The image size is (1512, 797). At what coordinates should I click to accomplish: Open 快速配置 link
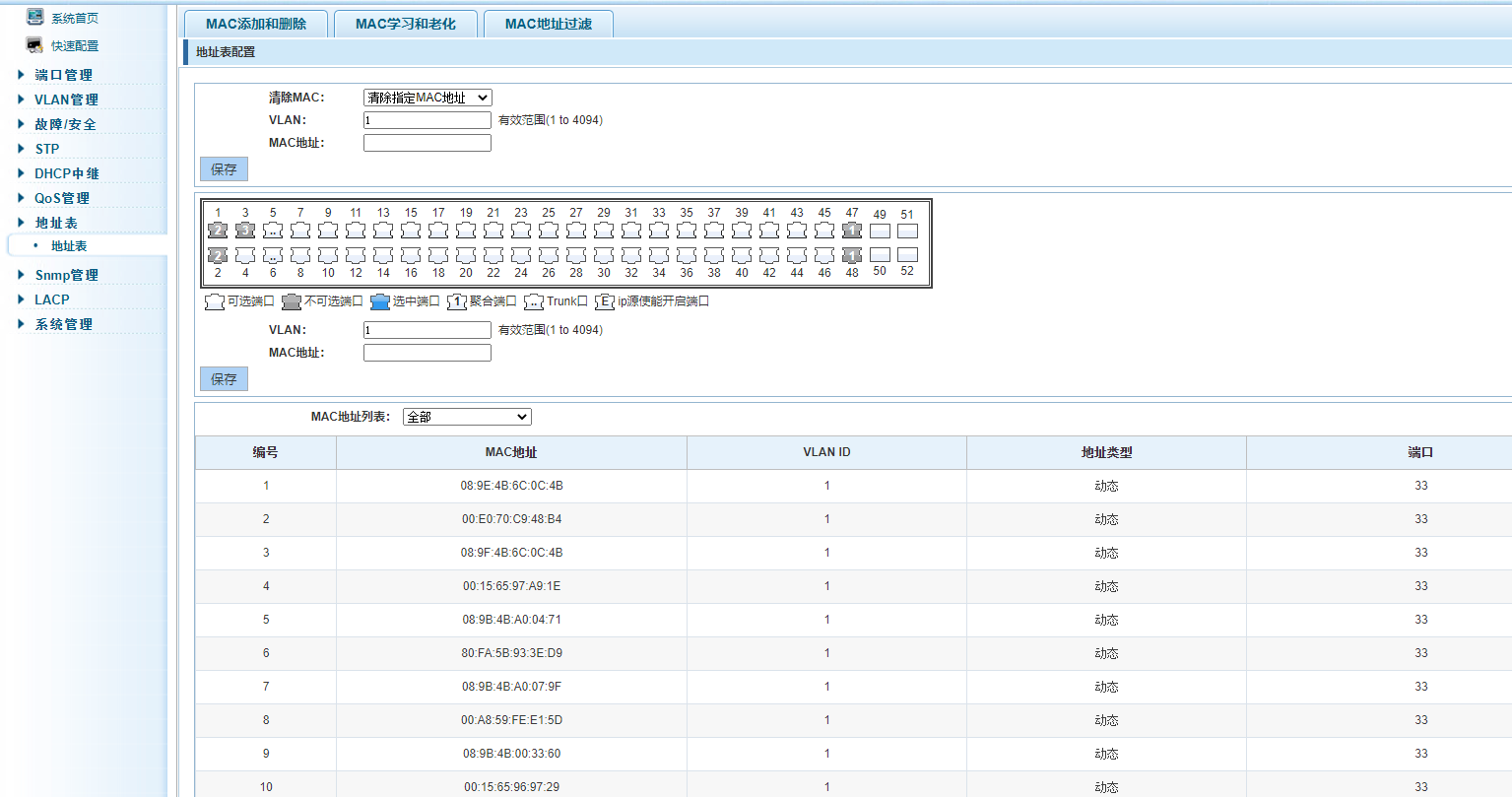[75, 46]
